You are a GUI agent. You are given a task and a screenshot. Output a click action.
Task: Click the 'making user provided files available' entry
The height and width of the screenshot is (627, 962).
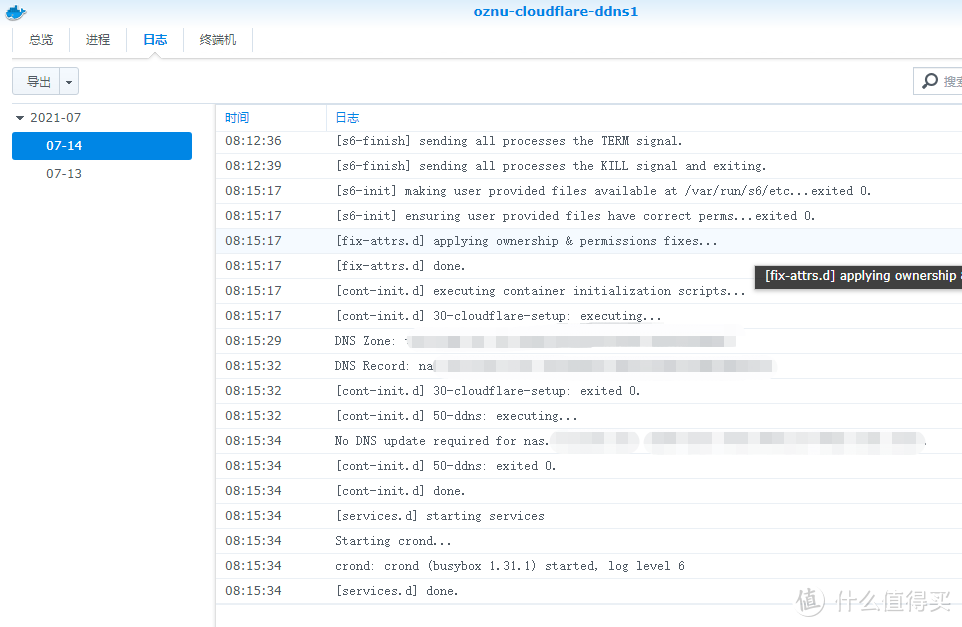pos(589,191)
